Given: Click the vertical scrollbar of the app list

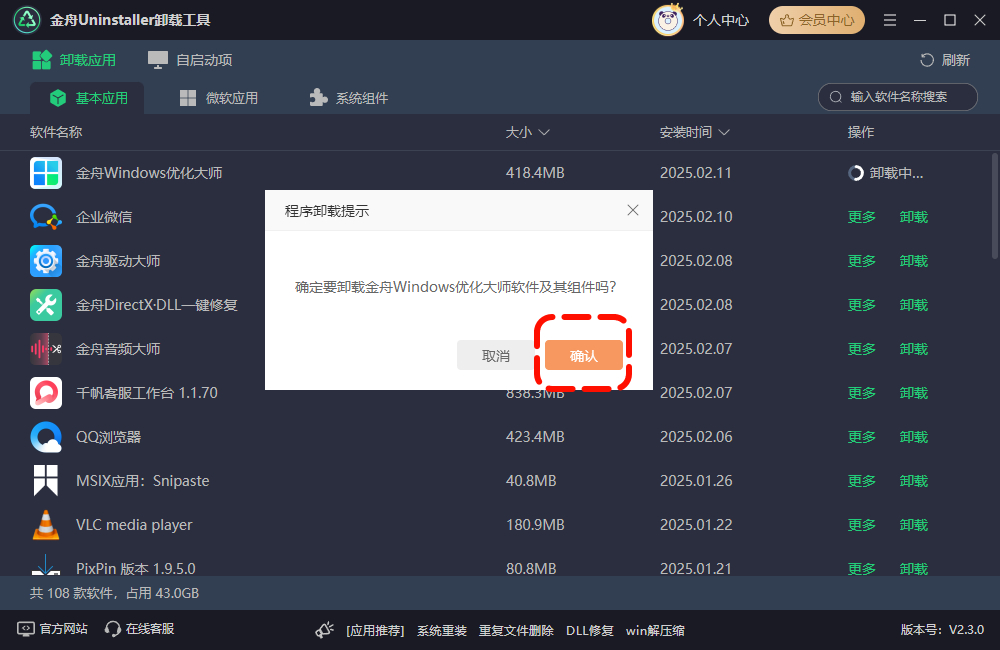Looking at the screenshot, I should click(995, 206).
